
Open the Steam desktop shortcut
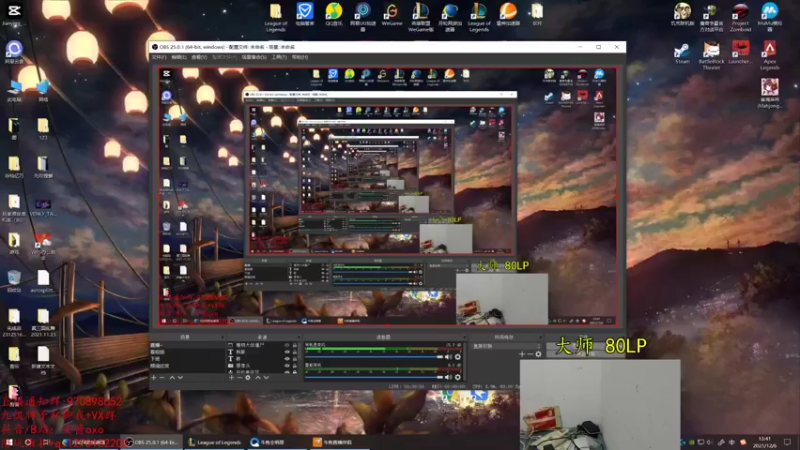682,54
